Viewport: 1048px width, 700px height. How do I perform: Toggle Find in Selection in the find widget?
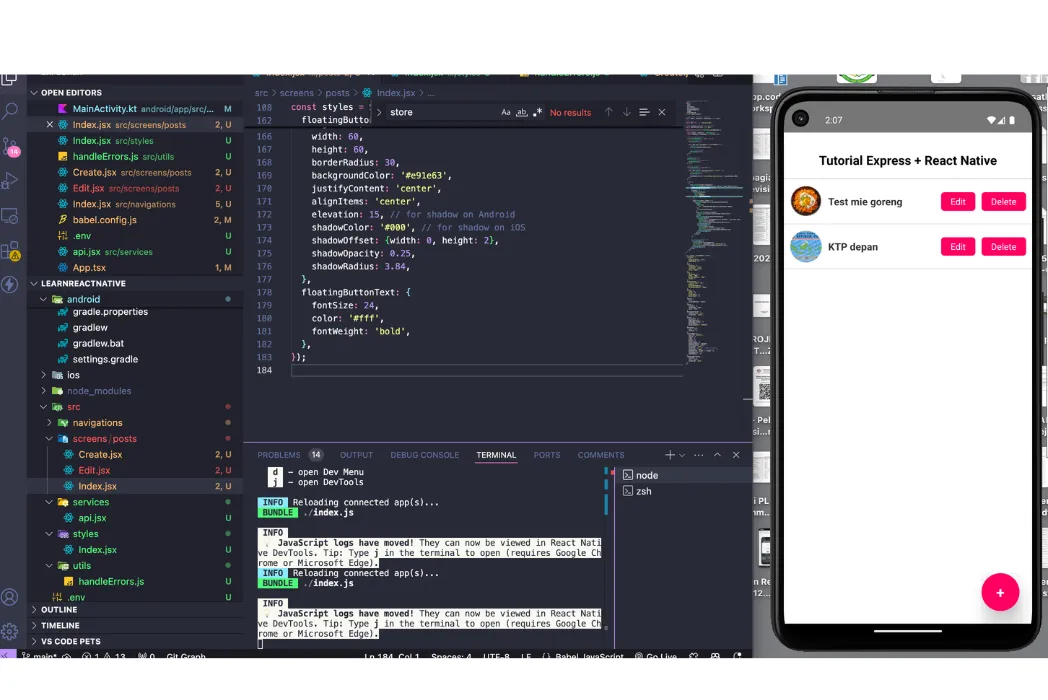(644, 112)
